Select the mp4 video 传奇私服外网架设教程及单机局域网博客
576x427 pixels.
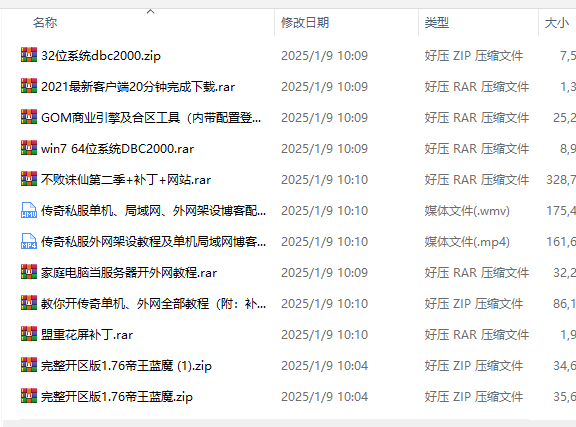154,242
